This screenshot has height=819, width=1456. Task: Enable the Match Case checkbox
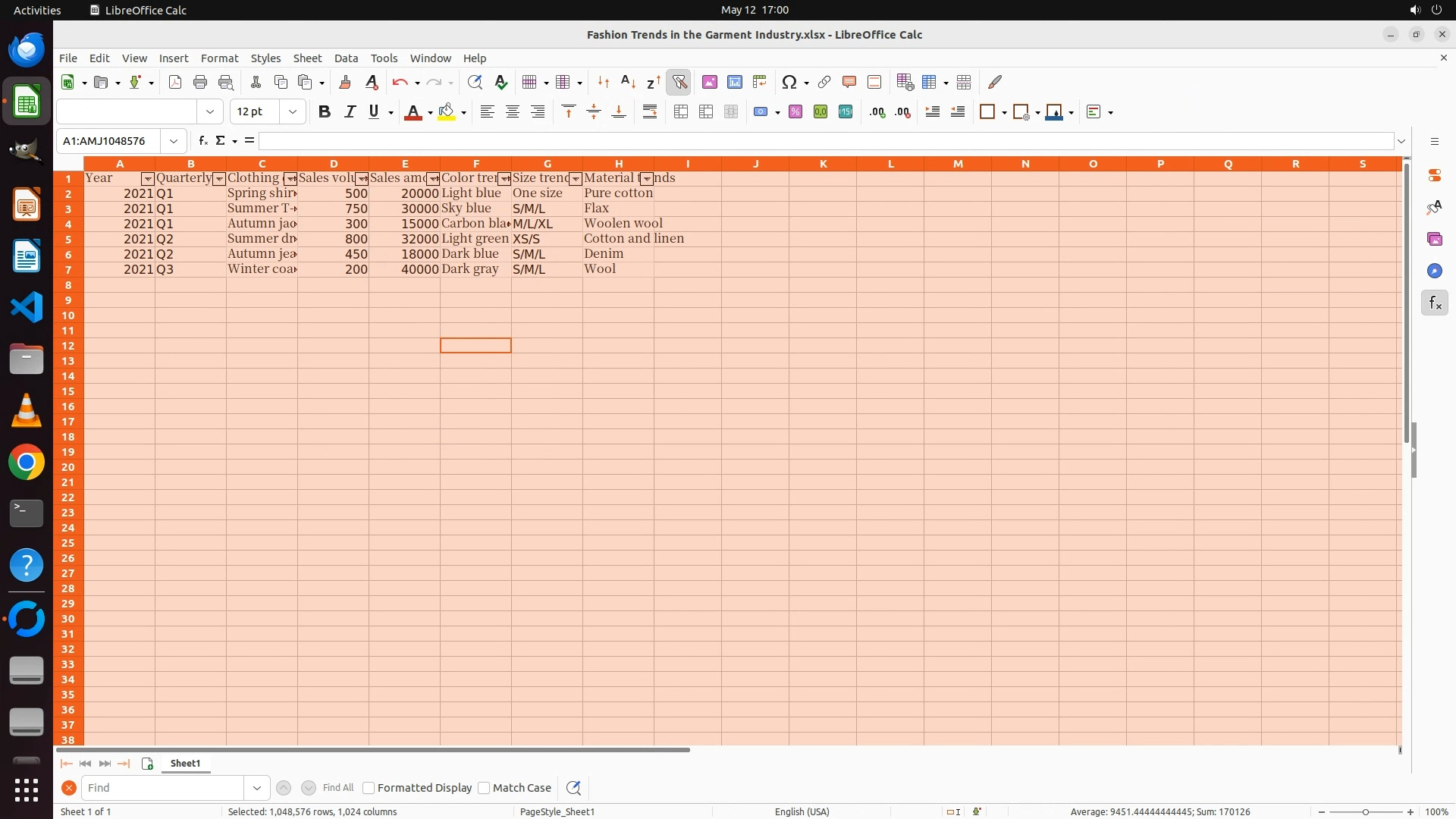click(484, 788)
